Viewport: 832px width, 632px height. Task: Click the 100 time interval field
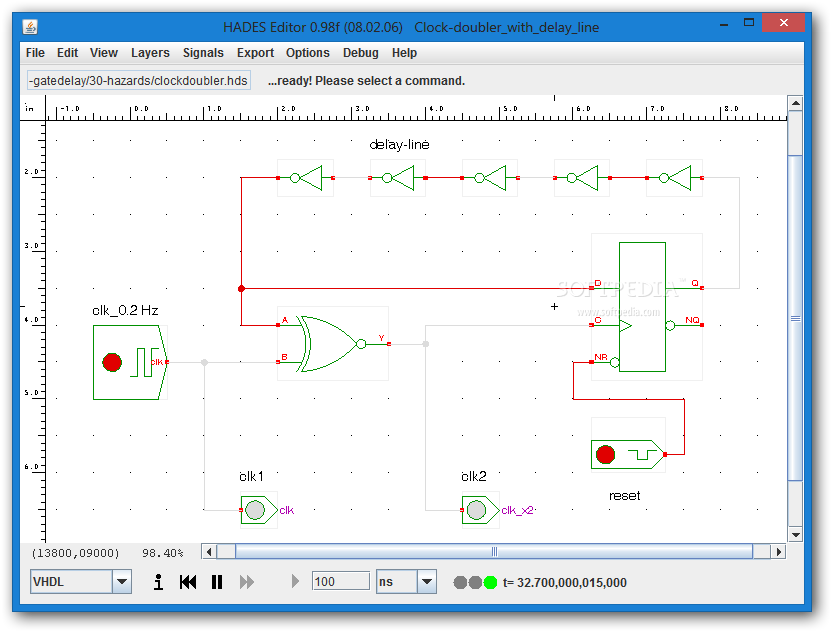pyautogui.click(x=341, y=582)
